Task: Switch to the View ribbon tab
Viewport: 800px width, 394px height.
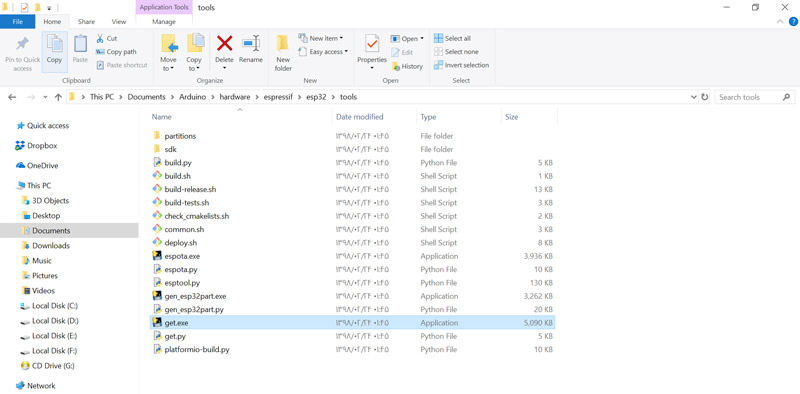Action: (119, 21)
